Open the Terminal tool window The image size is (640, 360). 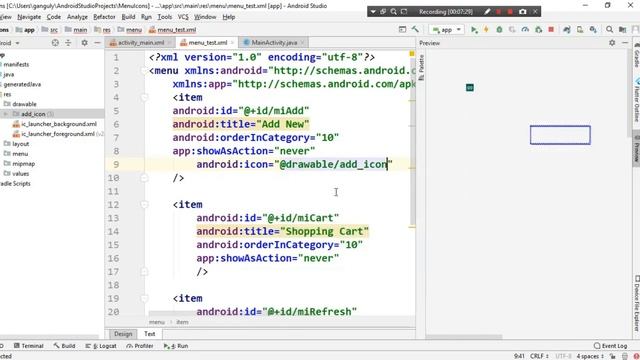click(x=29, y=346)
